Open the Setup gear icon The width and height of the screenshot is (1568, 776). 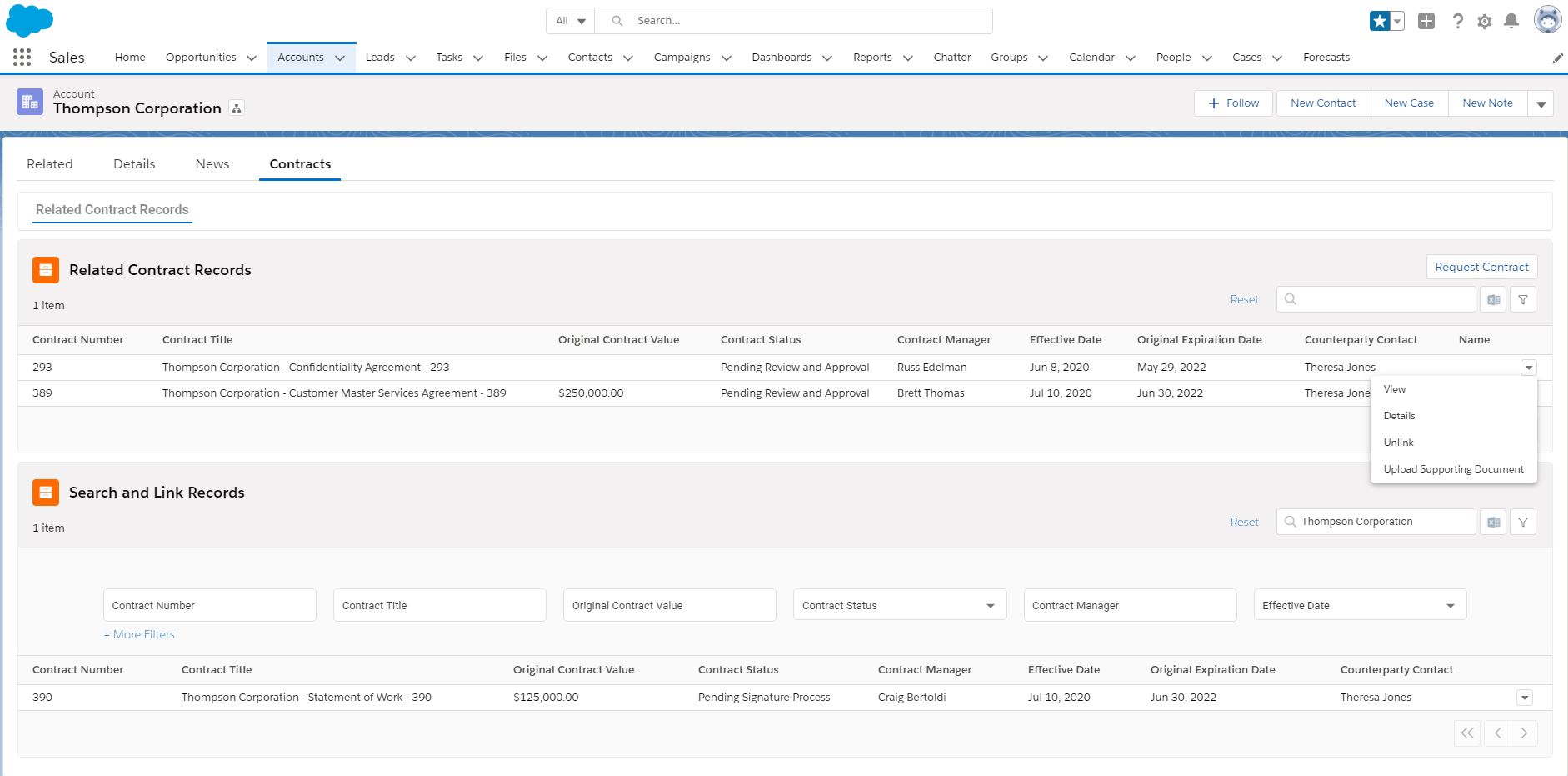point(1485,22)
